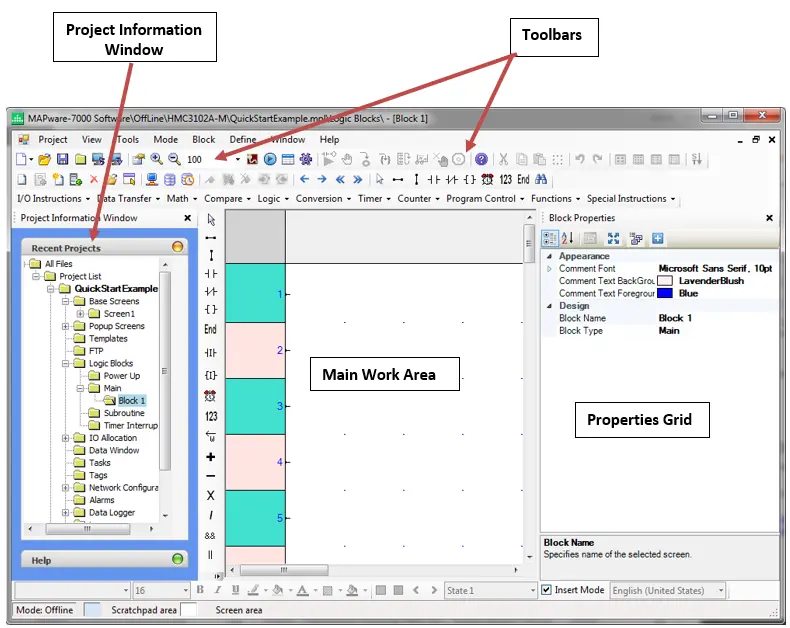Image resolution: width=790 pixels, height=628 pixels.
Task: Click the alphabetical sort icon in Block Properties
Action: [568, 238]
